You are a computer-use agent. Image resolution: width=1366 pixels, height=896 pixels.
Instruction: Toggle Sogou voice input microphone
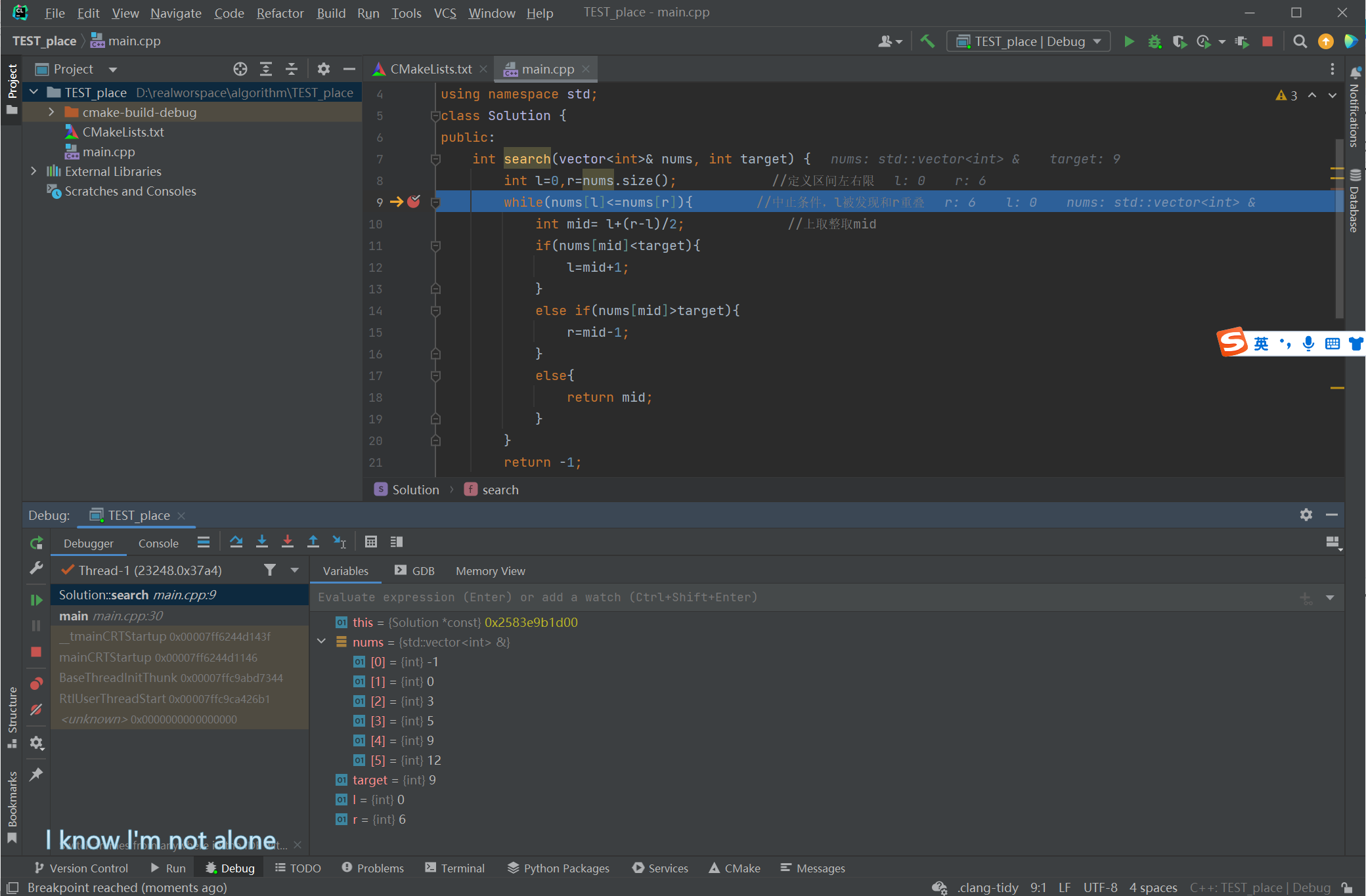coord(1308,343)
